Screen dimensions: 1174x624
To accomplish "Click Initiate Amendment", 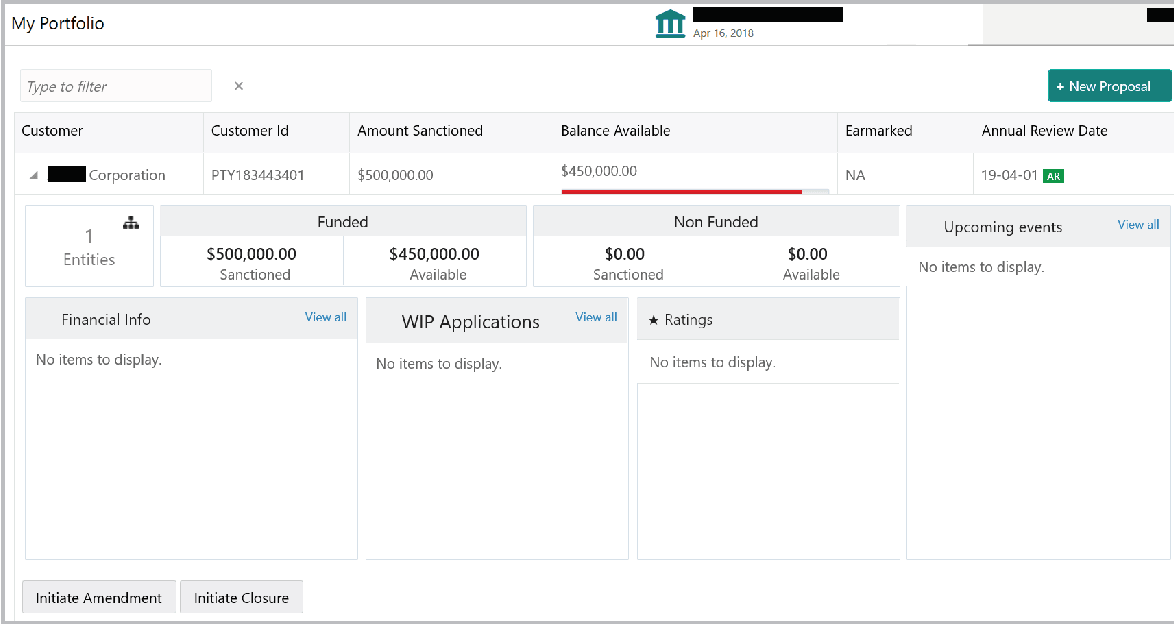I will click(x=97, y=597).
